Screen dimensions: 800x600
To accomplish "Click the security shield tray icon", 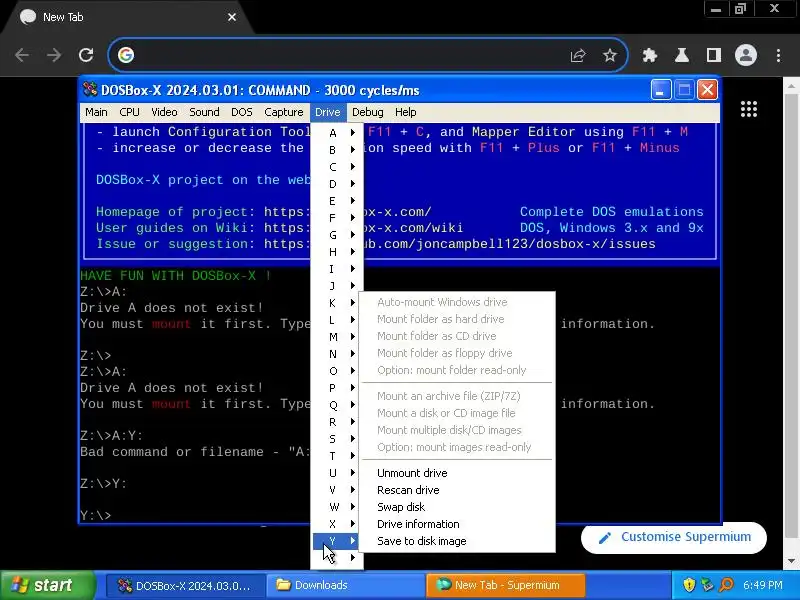I will pyautogui.click(x=689, y=585).
